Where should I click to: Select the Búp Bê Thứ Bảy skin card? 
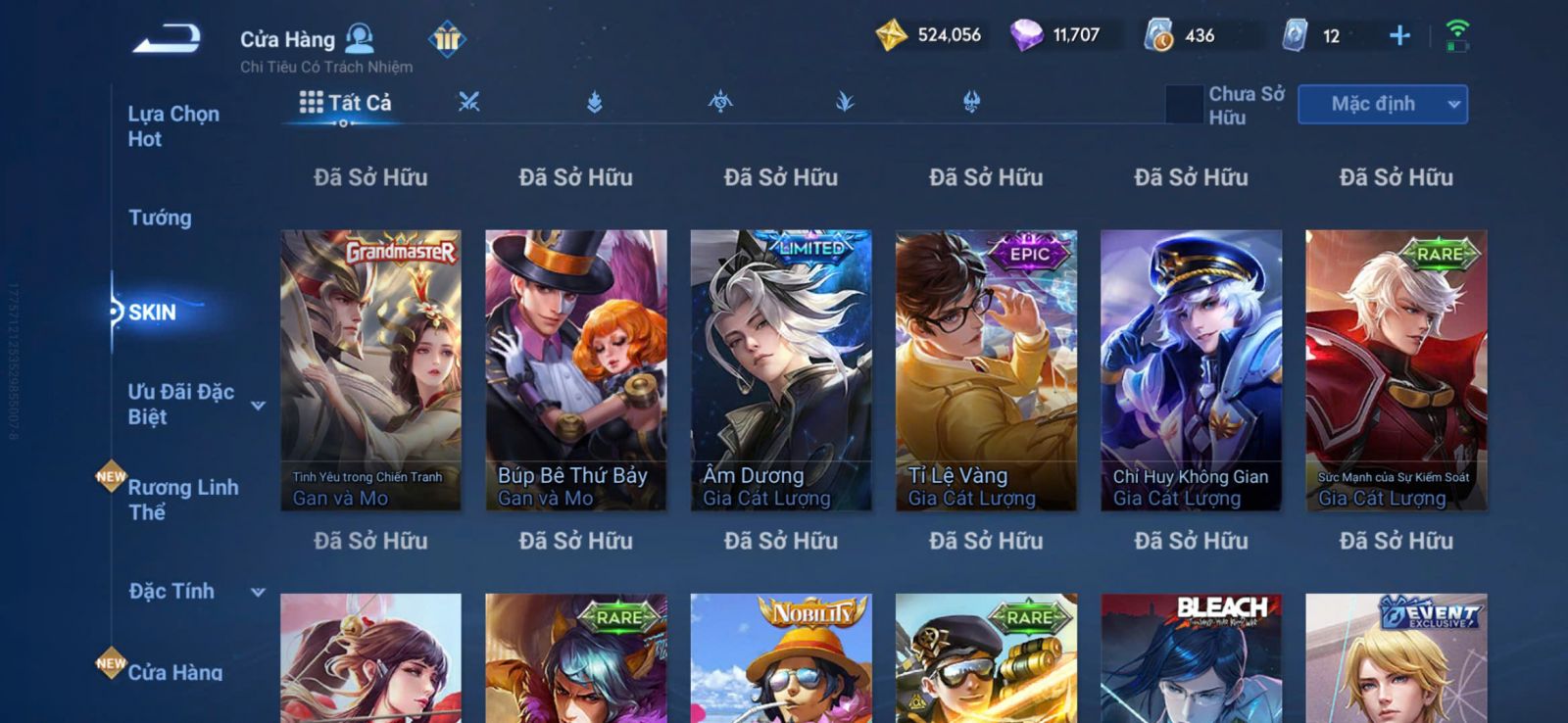[x=576, y=370]
